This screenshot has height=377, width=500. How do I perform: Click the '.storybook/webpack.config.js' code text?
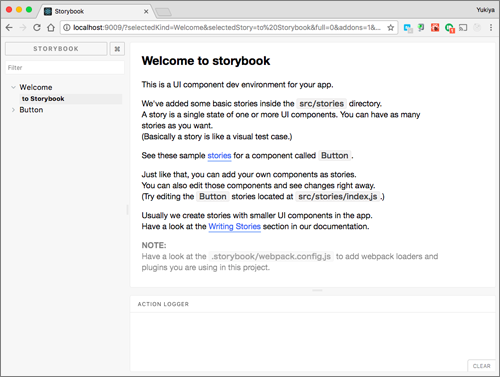pyautogui.click(x=271, y=257)
